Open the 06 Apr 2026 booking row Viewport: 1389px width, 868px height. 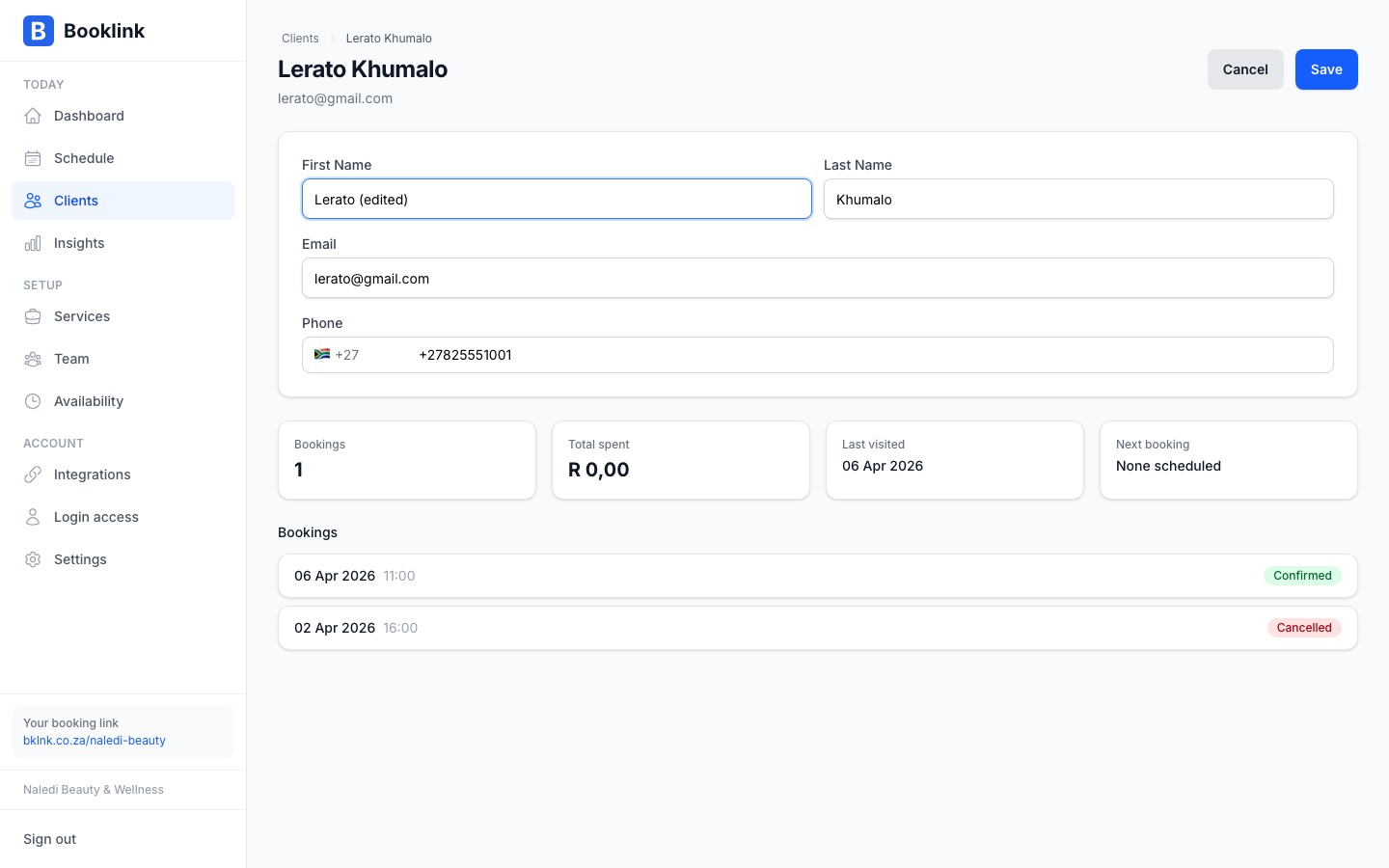(818, 576)
